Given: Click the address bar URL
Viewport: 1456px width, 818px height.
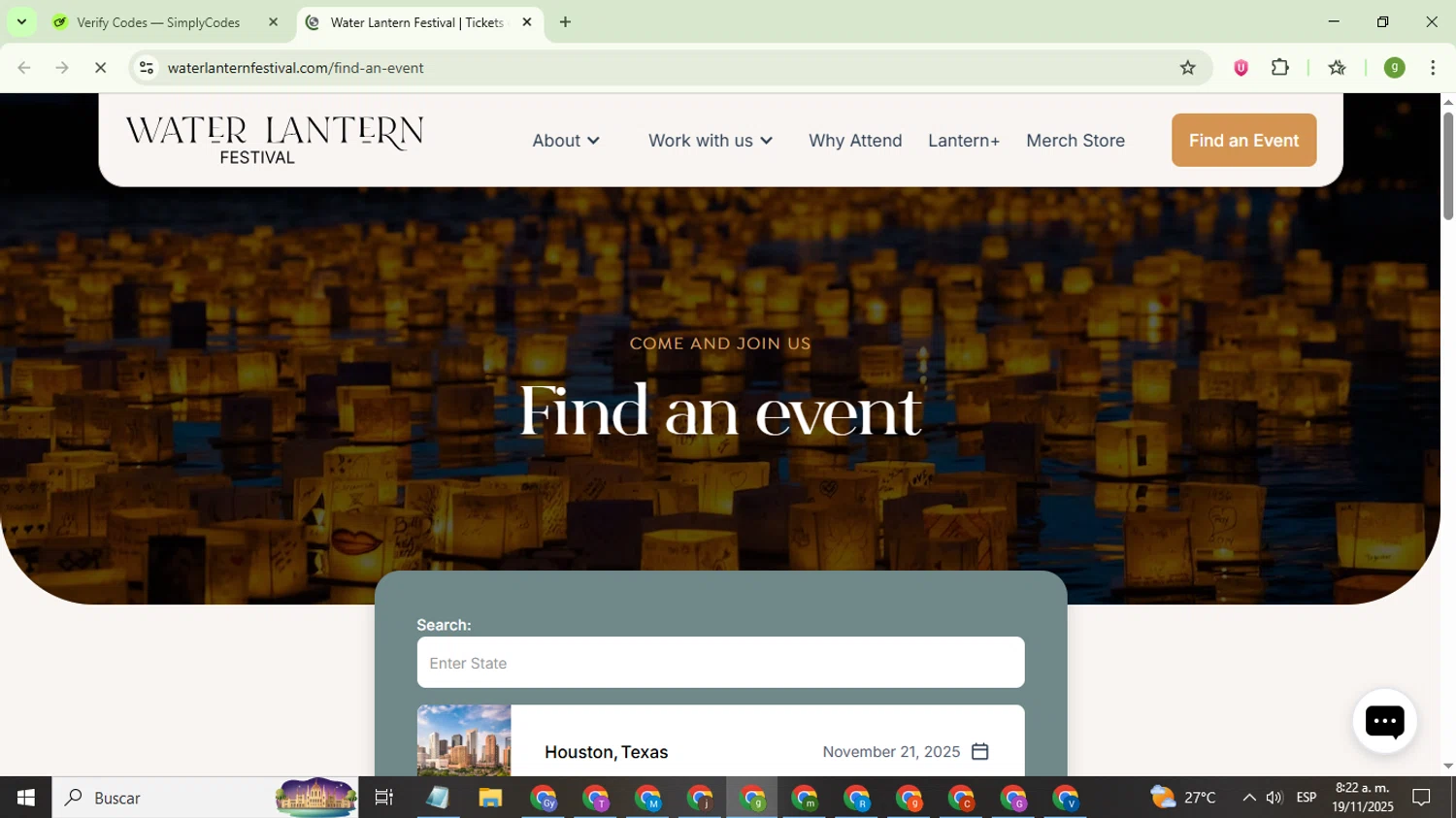Looking at the screenshot, I should click(295, 68).
